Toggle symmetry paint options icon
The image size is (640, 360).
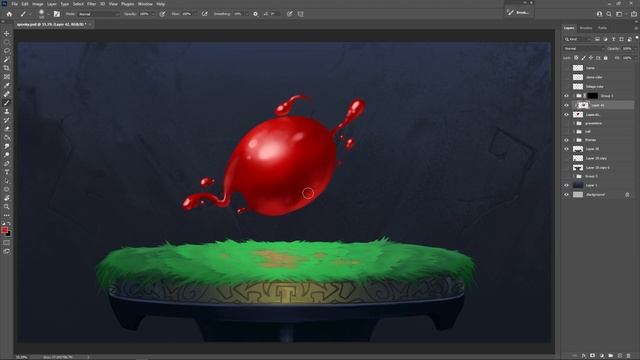pos(301,14)
